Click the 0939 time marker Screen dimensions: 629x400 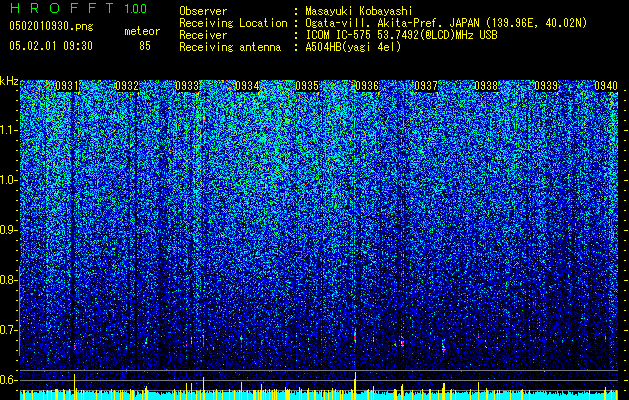tap(546, 86)
